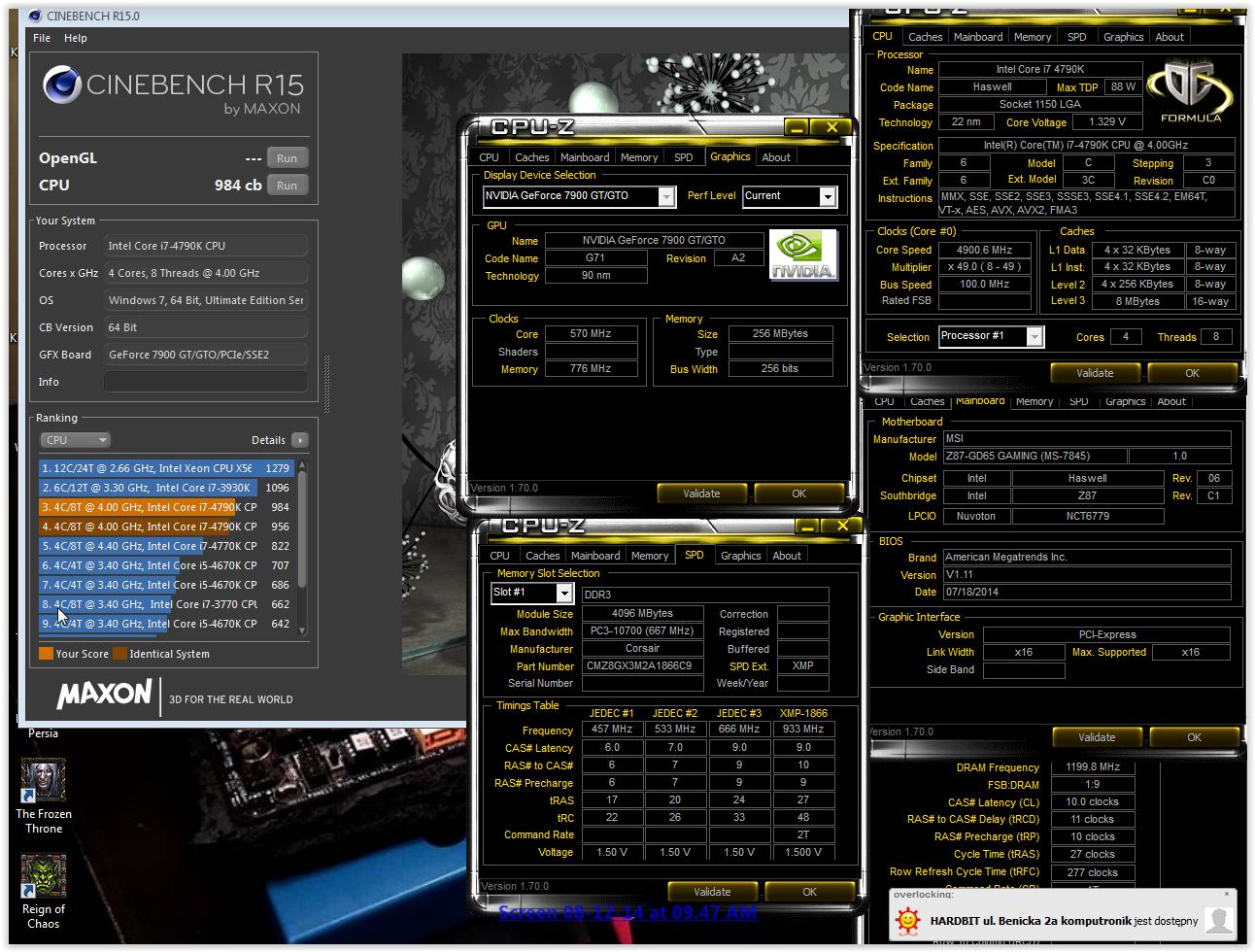Run the OpenGL benchmark
Image resolution: width=1255 pixels, height=952 pixels.
[287, 158]
